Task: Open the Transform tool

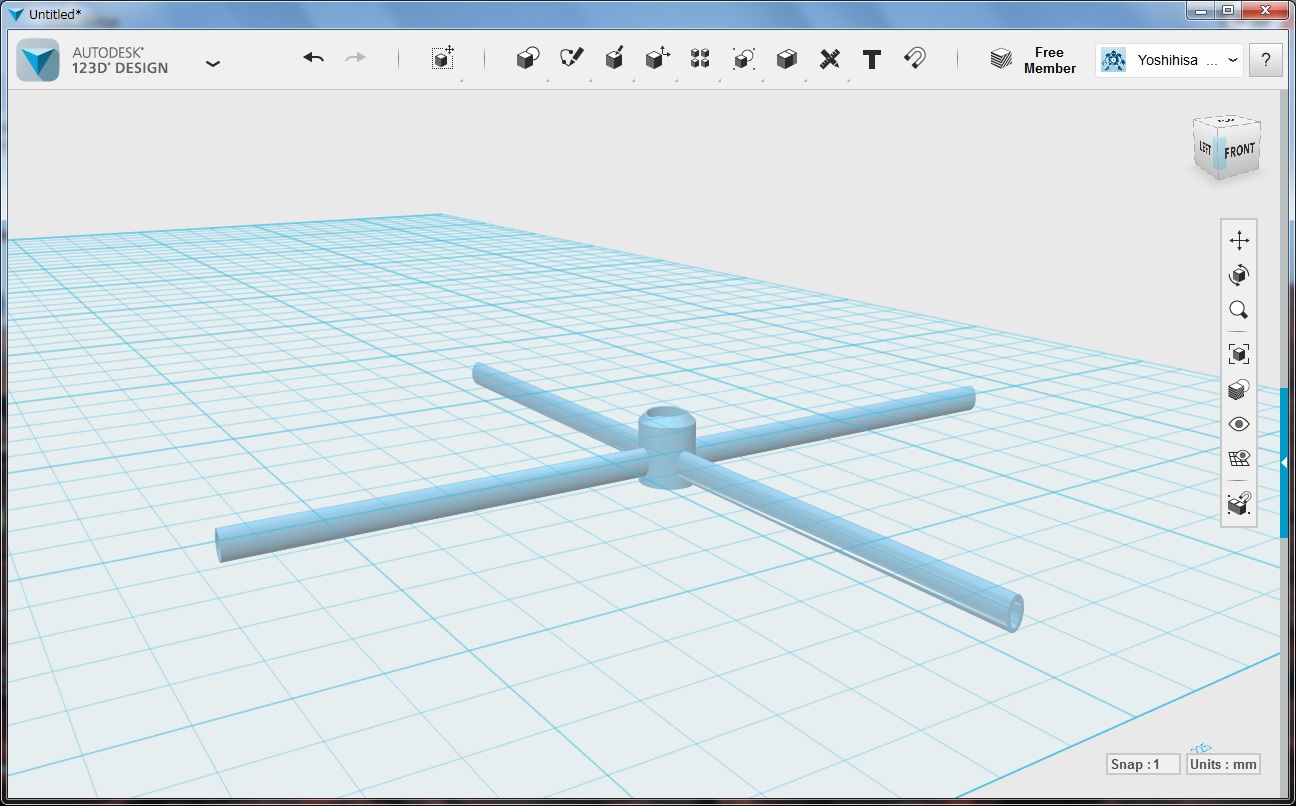Action: 443,58
